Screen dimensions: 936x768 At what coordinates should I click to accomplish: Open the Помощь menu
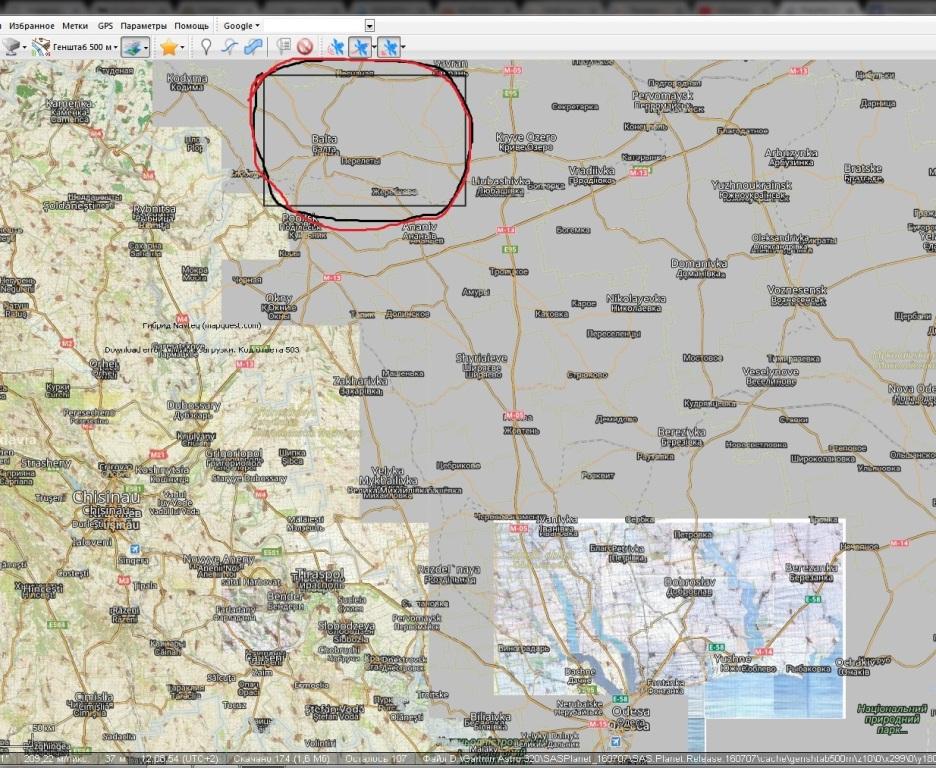191,25
